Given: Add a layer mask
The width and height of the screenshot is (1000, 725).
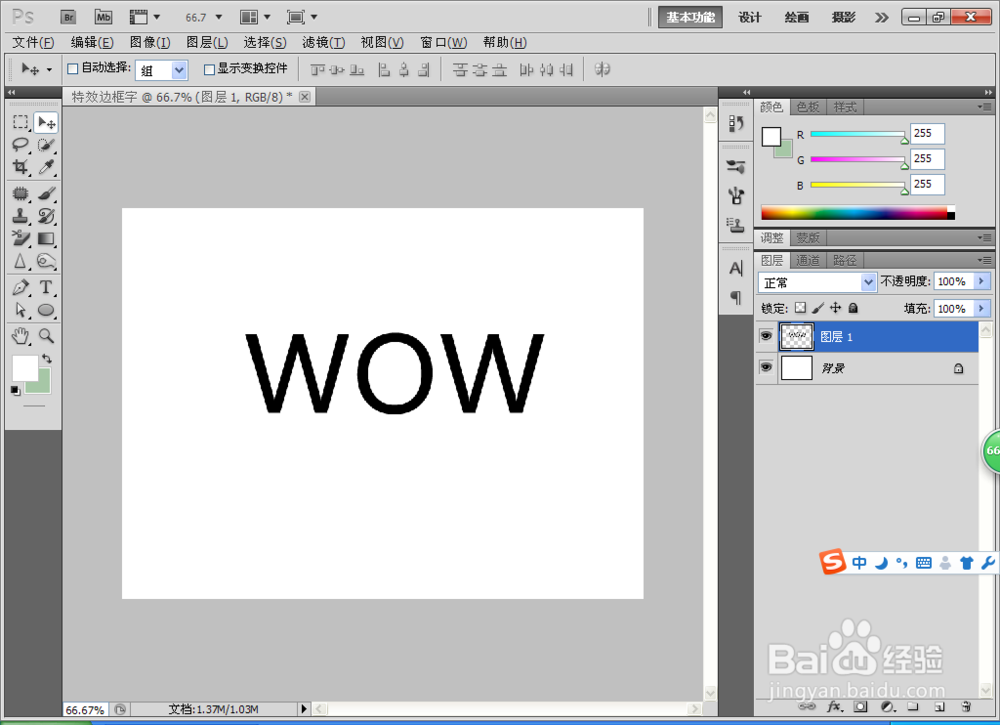Looking at the screenshot, I should [861, 707].
